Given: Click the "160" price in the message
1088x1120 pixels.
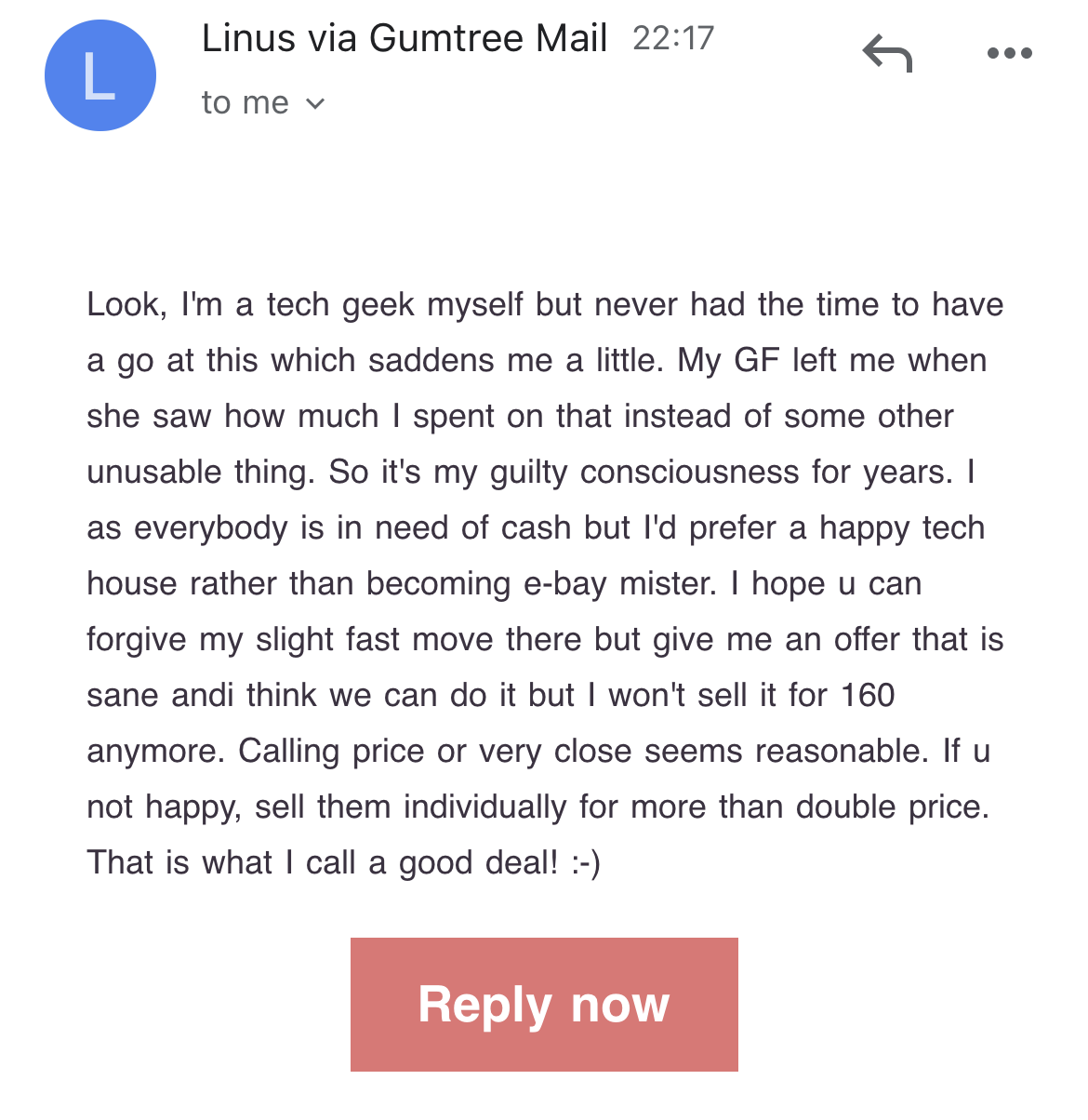Looking at the screenshot, I should [867, 696].
